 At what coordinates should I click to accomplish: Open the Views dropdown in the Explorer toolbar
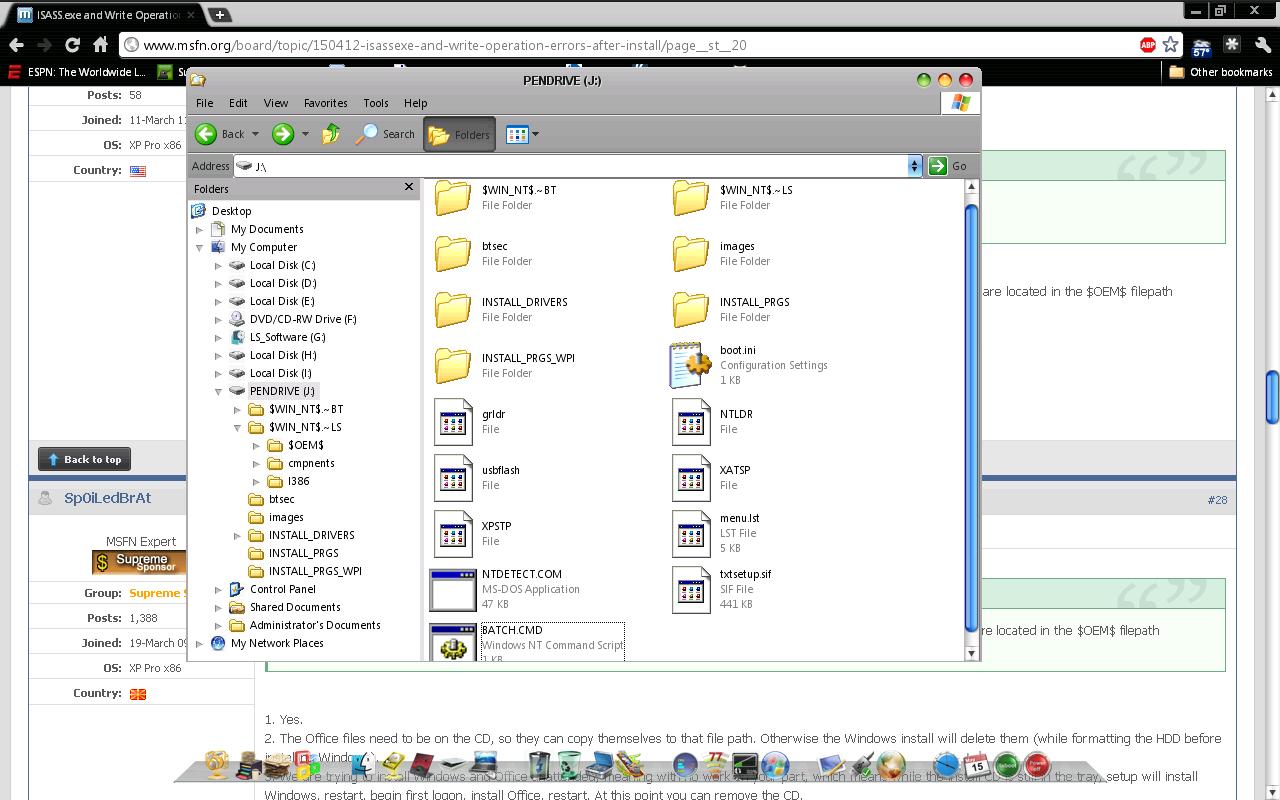point(522,134)
